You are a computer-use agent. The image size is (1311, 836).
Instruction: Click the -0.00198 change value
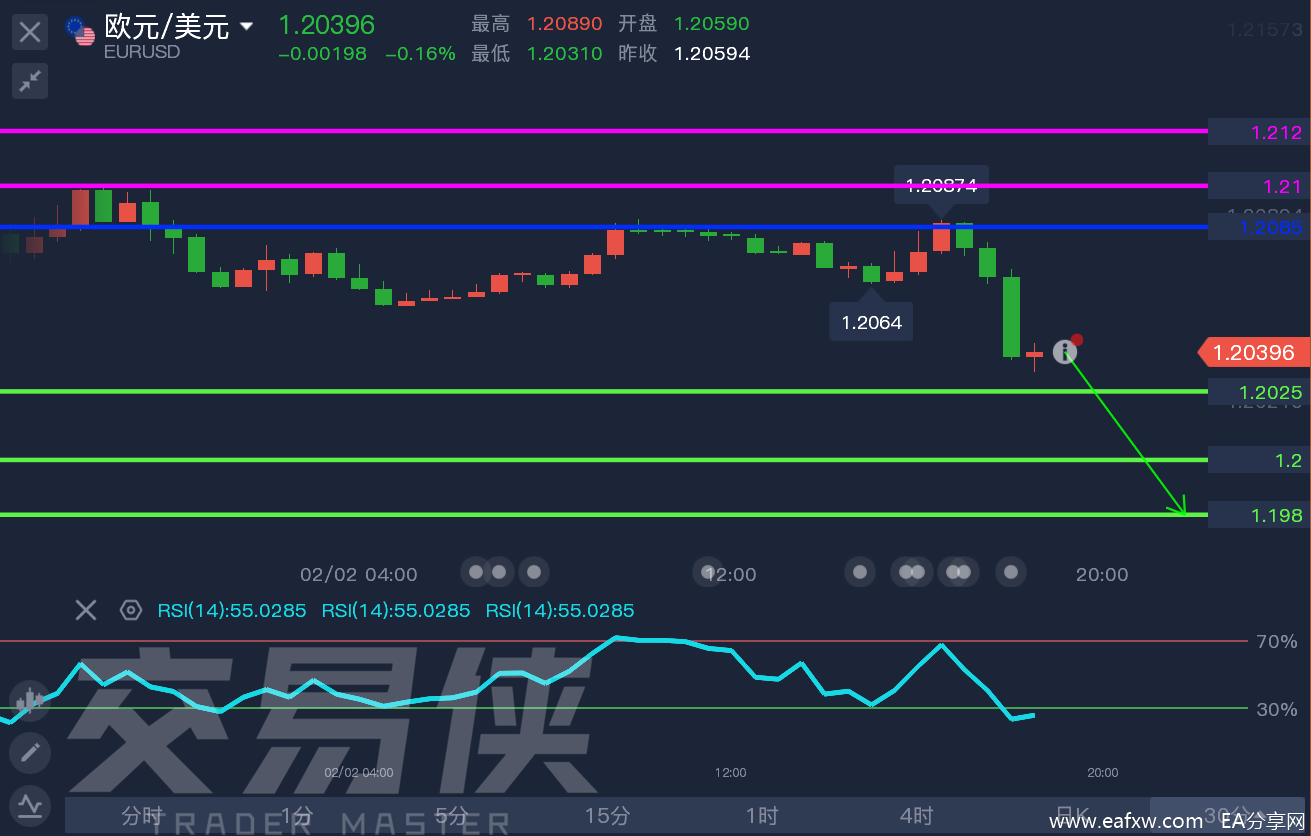click(322, 54)
